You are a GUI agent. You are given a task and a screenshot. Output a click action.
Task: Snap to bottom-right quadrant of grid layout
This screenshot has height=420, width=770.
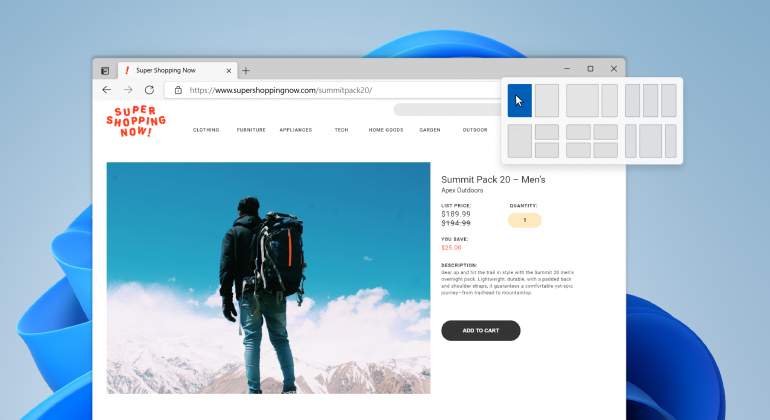coord(605,150)
